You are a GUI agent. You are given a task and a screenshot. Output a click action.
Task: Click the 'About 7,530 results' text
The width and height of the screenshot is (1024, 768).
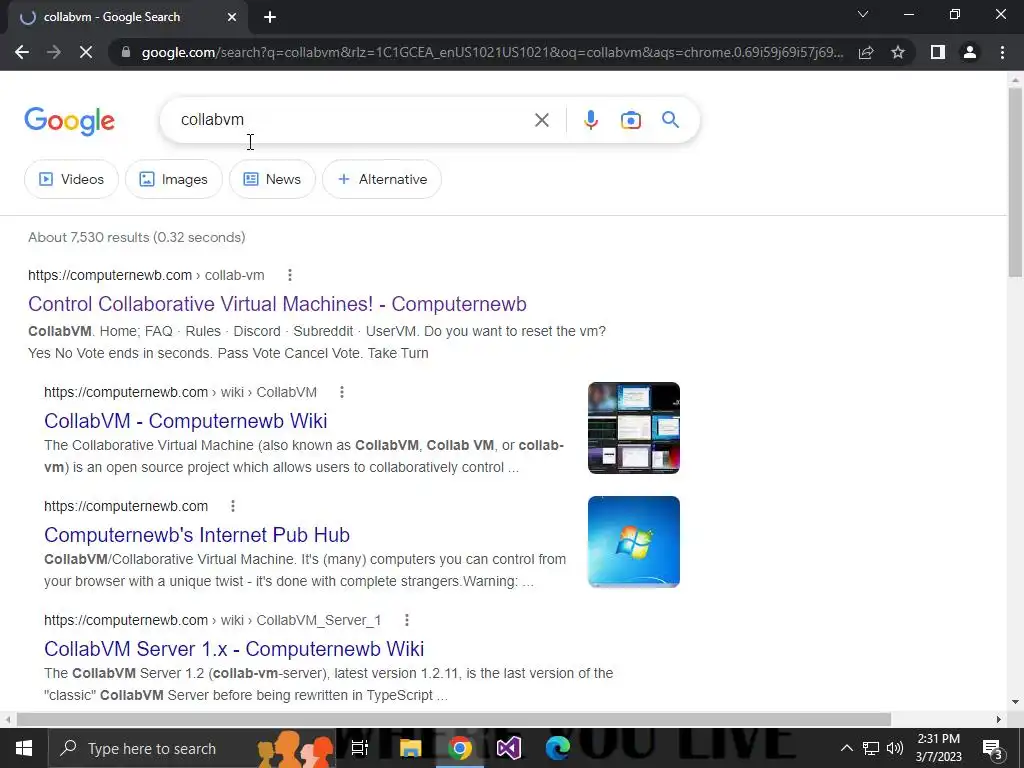136,237
